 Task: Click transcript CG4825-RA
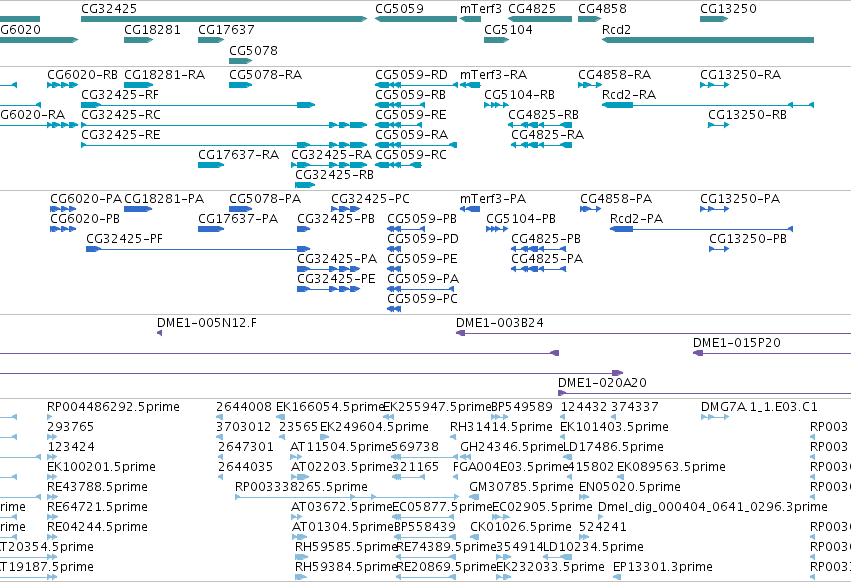coord(548,135)
